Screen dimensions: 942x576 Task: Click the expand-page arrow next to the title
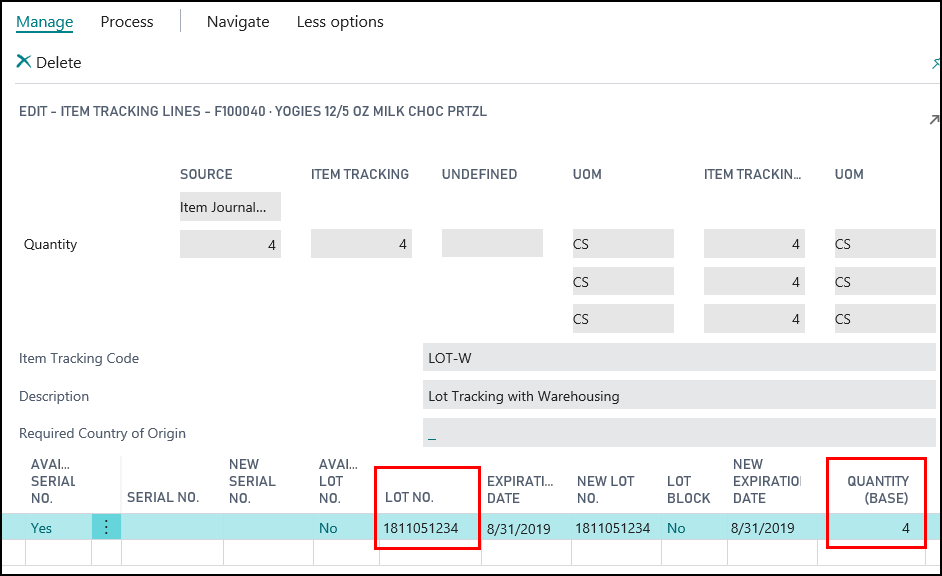933,118
